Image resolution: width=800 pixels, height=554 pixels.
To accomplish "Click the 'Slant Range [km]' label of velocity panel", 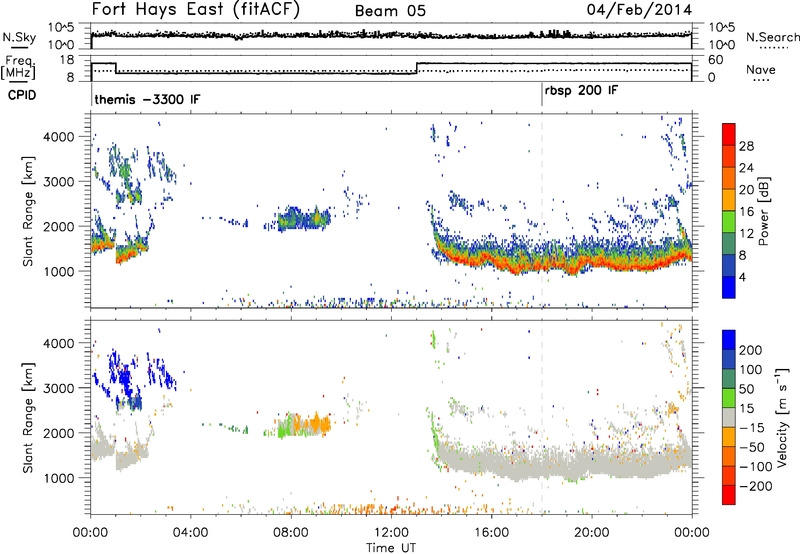I will (x=28, y=418).
